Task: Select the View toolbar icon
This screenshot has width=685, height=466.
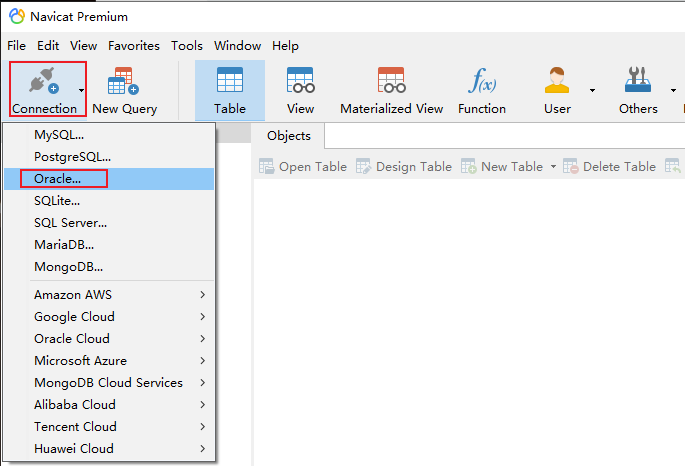Action: click(x=301, y=80)
